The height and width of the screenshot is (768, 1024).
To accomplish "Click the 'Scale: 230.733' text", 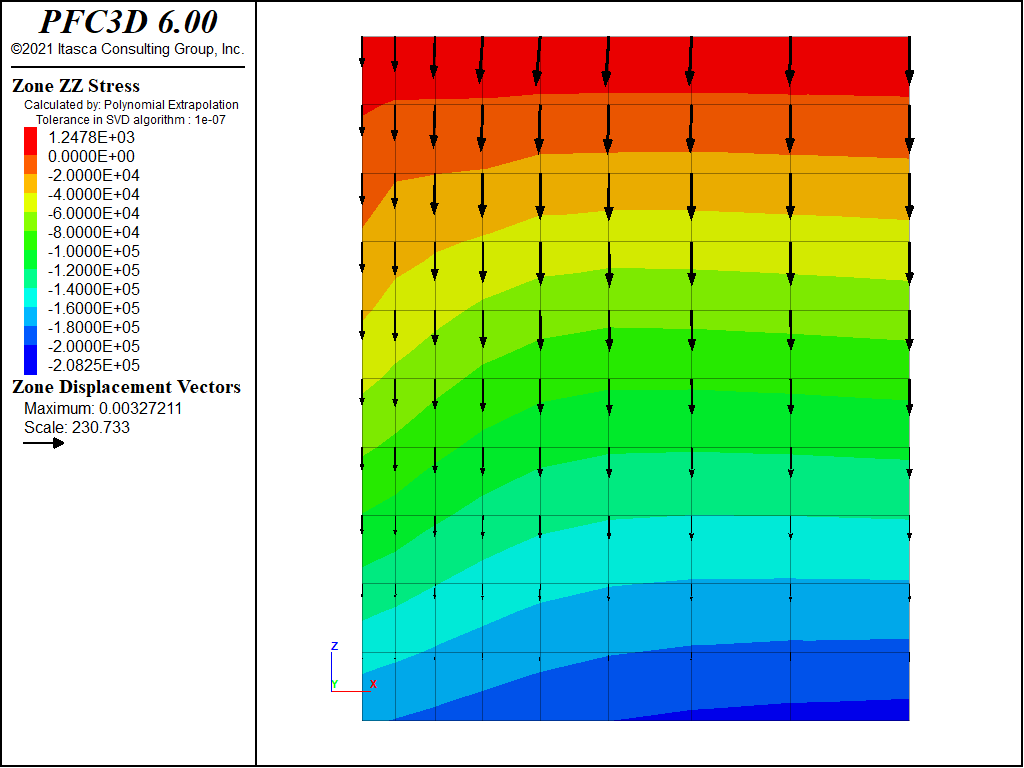I will pos(77,427).
